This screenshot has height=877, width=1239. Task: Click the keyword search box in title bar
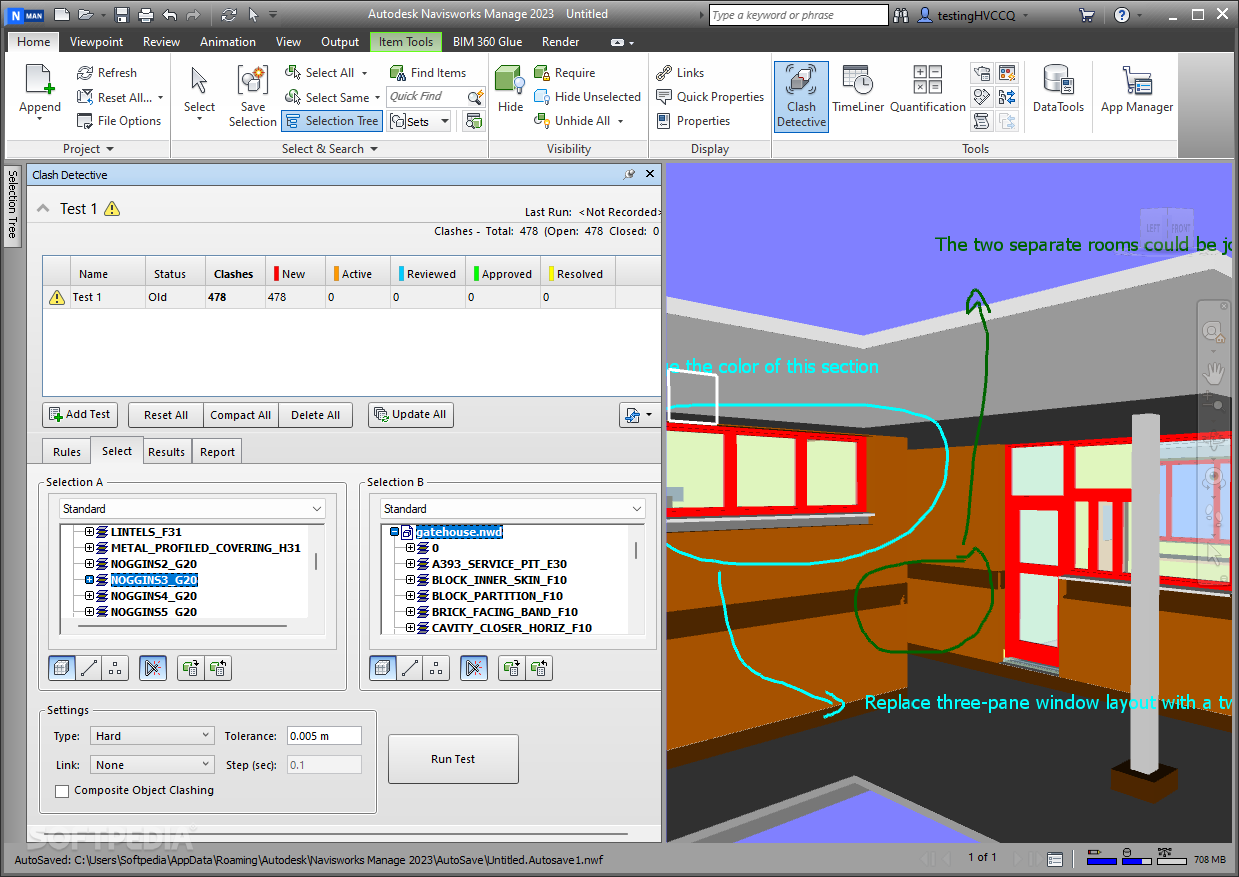tap(798, 15)
